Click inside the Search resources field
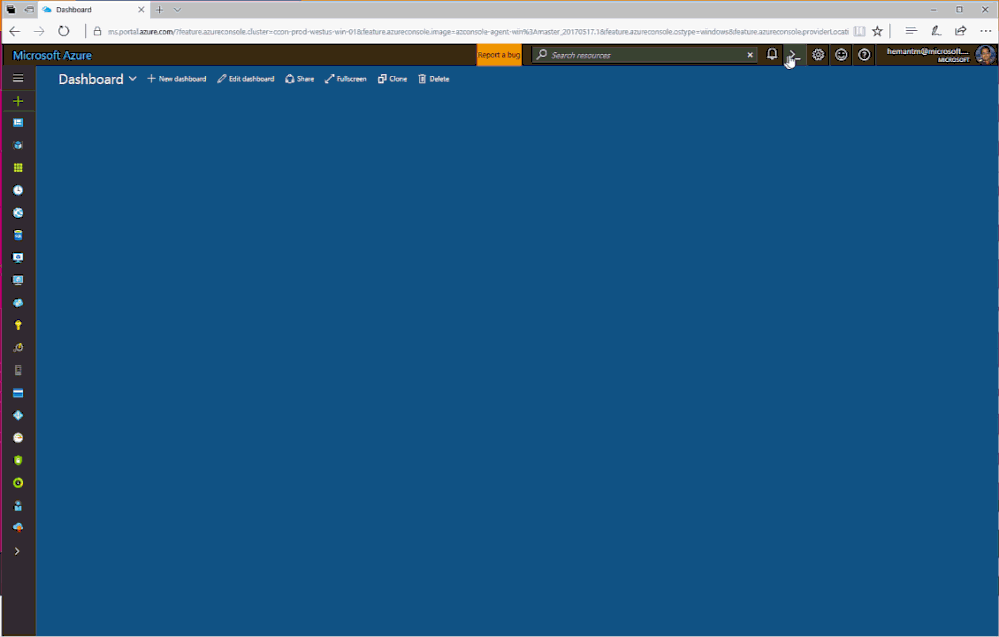The height and width of the screenshot is (637, 999). pos(640,54)
